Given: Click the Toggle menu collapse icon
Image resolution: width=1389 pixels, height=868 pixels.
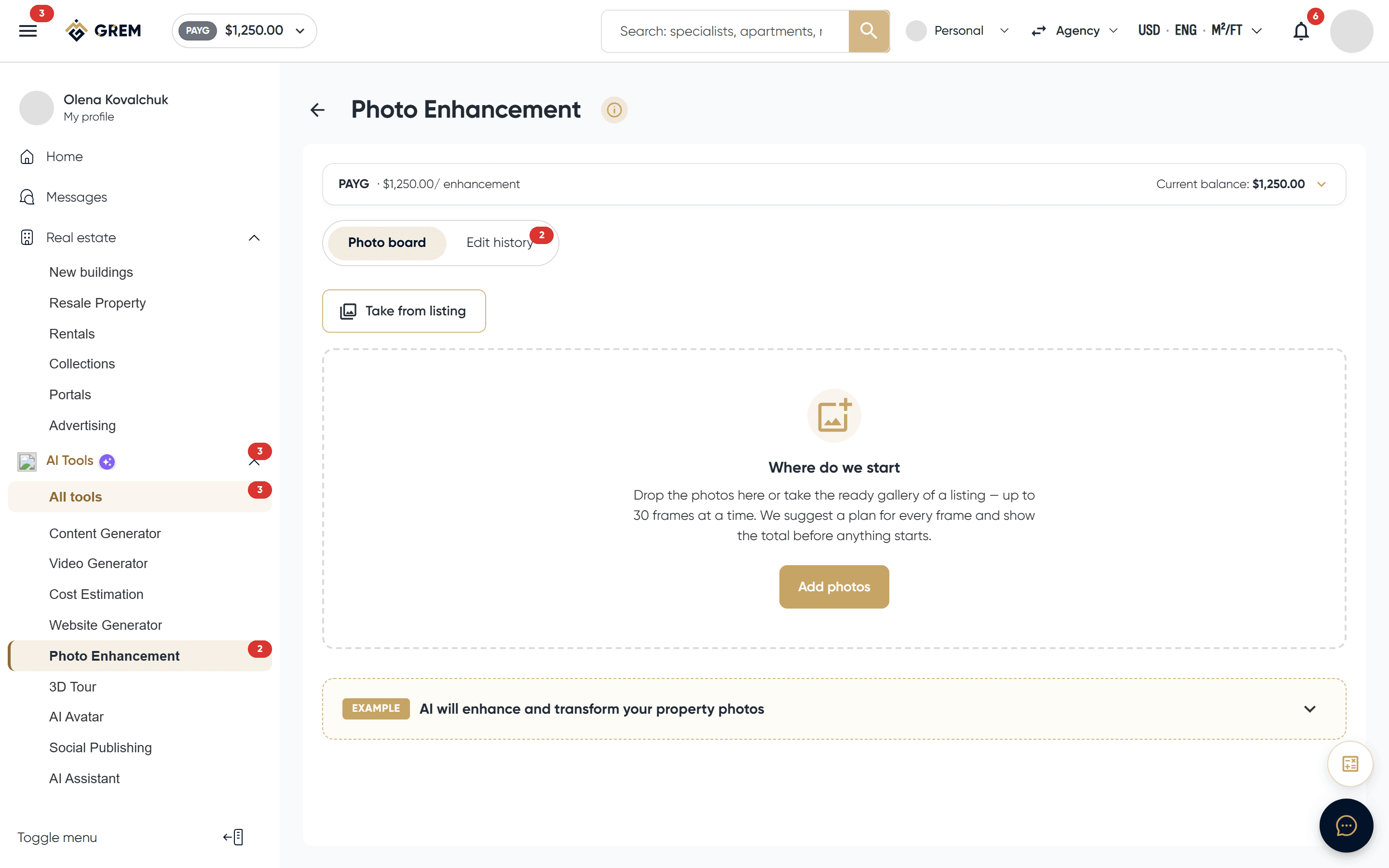Looking at the screenshot, I should 233,837.
